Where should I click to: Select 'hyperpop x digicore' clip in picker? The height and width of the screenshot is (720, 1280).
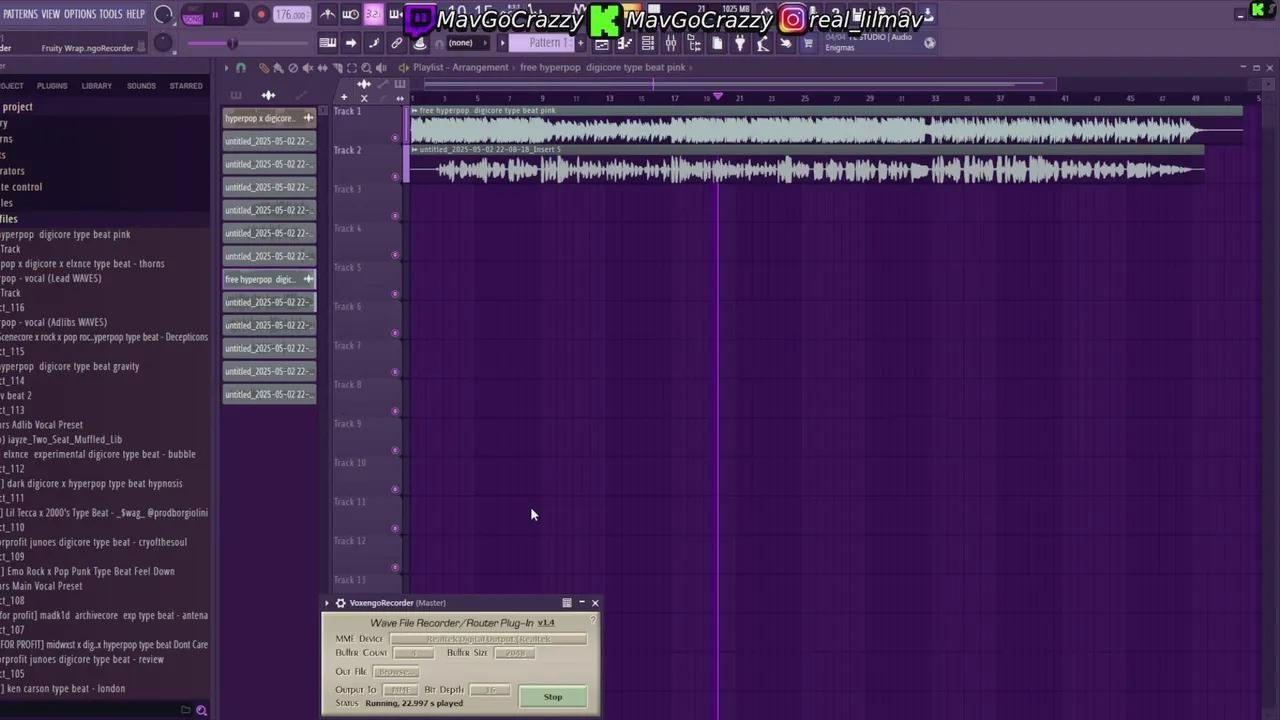point(269,118)
